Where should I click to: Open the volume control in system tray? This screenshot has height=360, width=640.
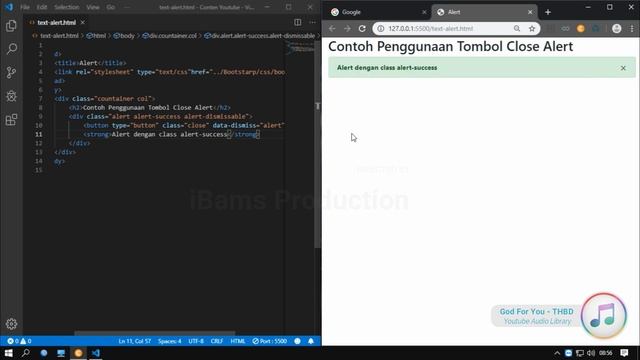[x=591, y=353]
